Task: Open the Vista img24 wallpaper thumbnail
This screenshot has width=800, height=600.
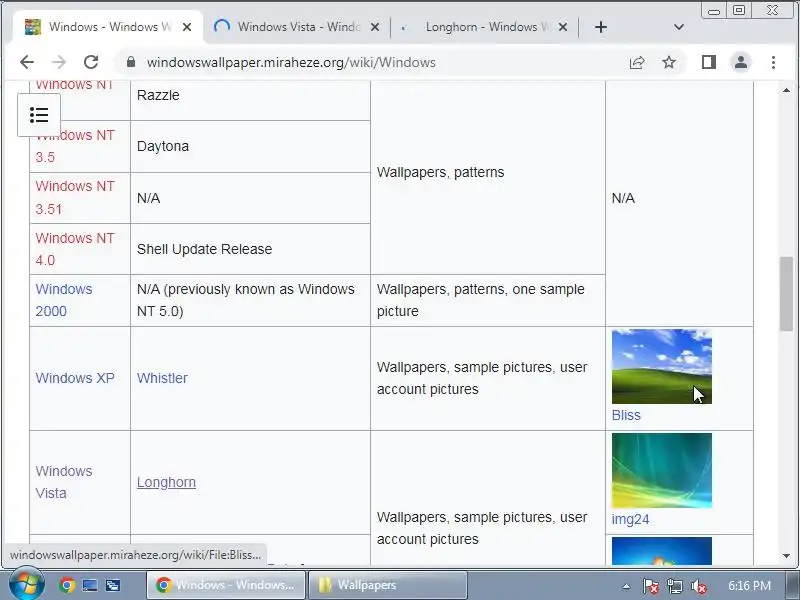Action: (662, 470)
